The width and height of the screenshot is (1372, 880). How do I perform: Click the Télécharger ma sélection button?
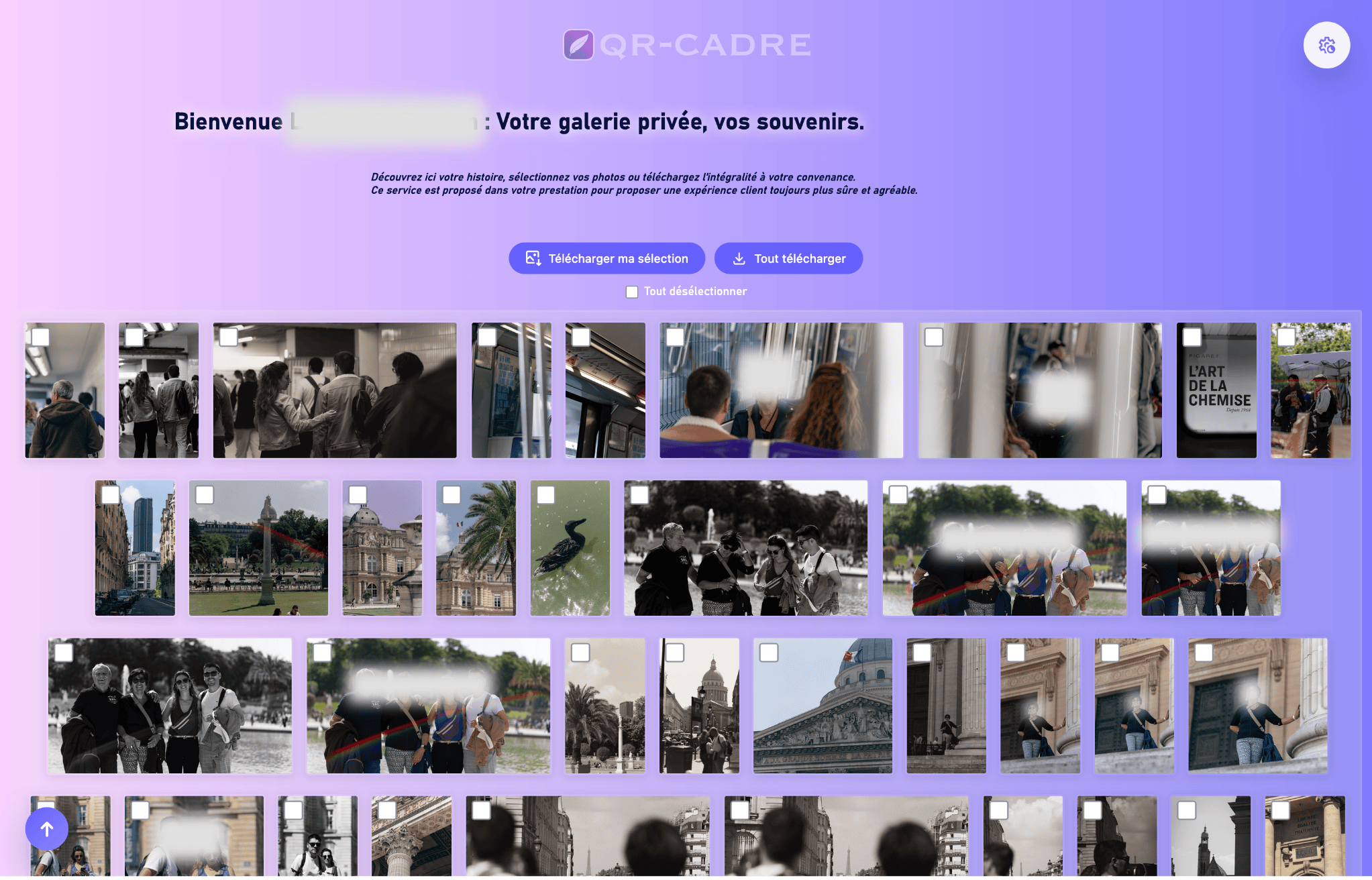click(606, 258)
